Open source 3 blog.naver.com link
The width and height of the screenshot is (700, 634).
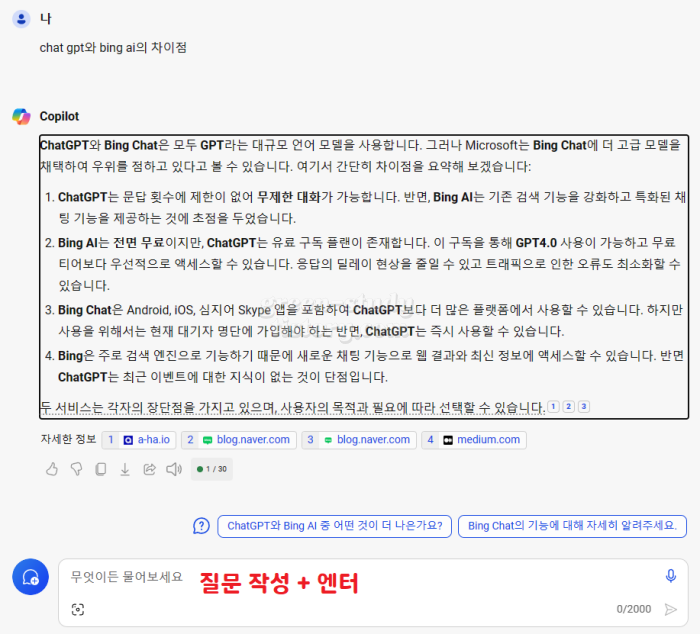359,440
